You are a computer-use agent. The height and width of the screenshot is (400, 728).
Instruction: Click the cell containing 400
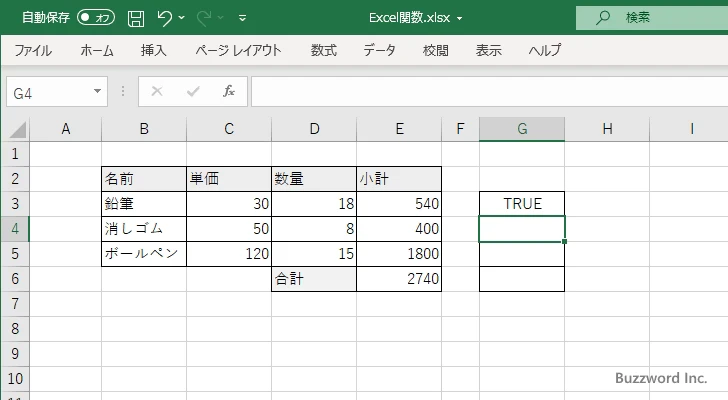399,229
